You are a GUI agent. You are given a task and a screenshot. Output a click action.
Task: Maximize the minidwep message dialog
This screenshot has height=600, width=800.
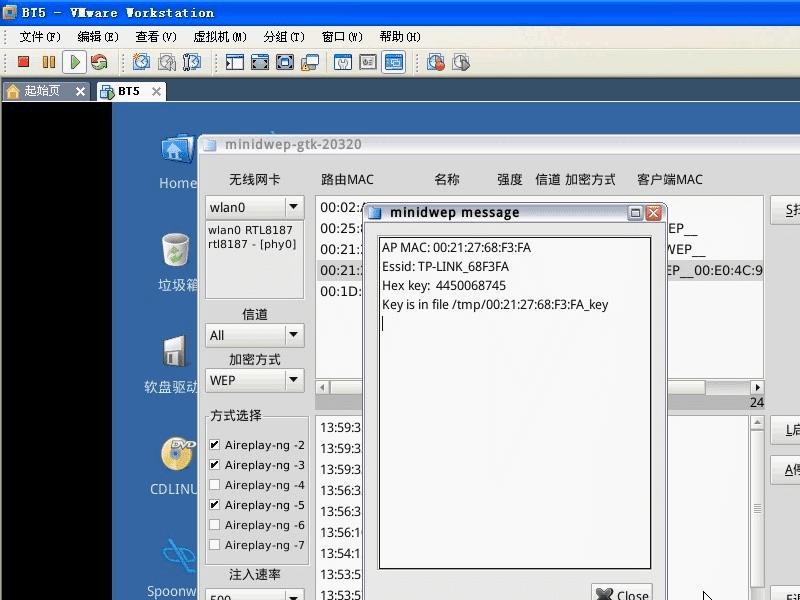[635, 213]
